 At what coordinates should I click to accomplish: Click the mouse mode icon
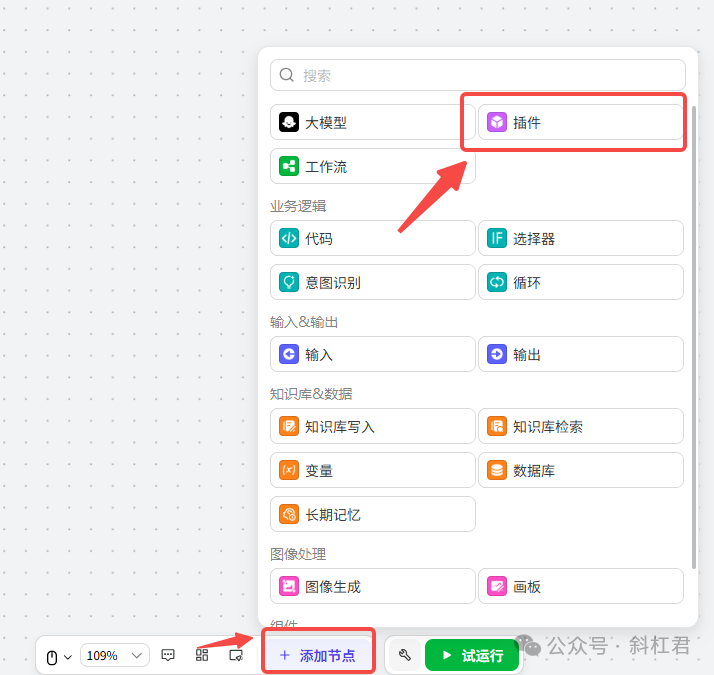52,657
